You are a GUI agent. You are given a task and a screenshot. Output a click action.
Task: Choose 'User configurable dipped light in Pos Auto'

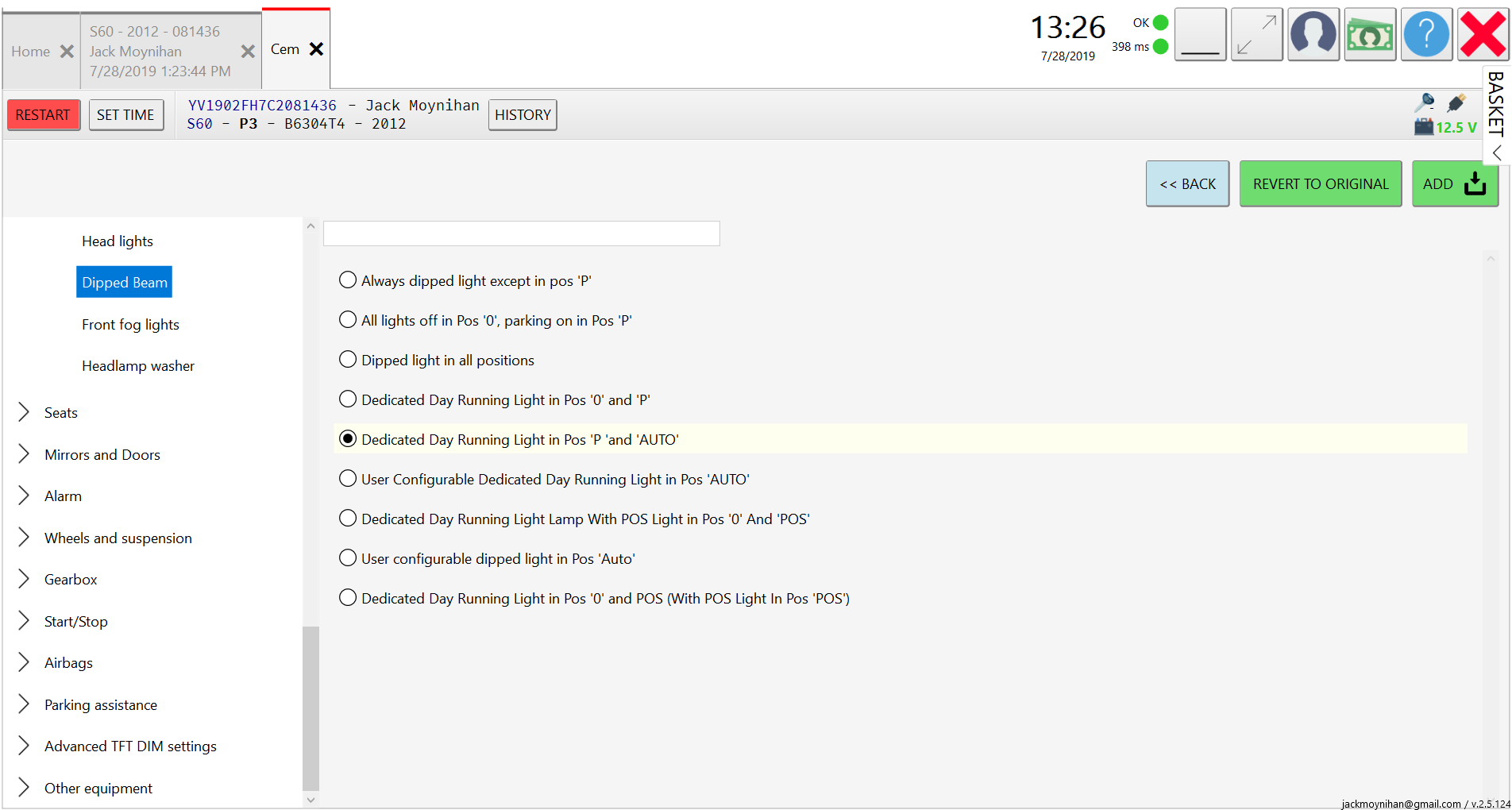347,558
